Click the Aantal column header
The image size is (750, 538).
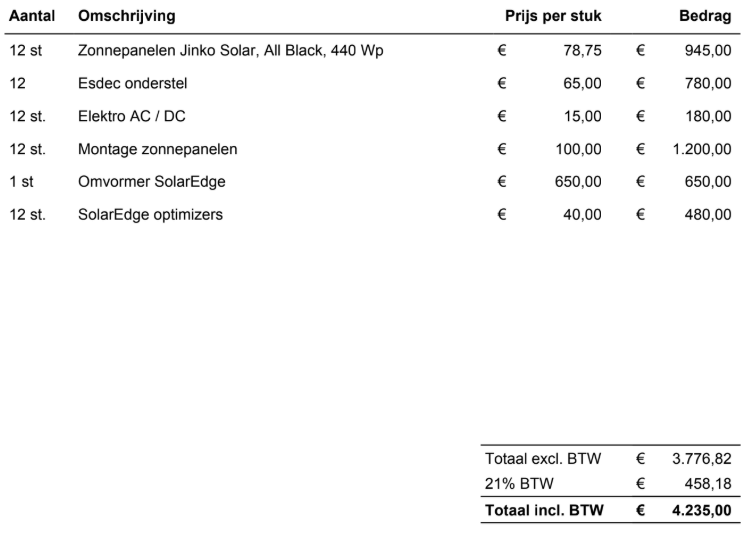pos(31,17)
